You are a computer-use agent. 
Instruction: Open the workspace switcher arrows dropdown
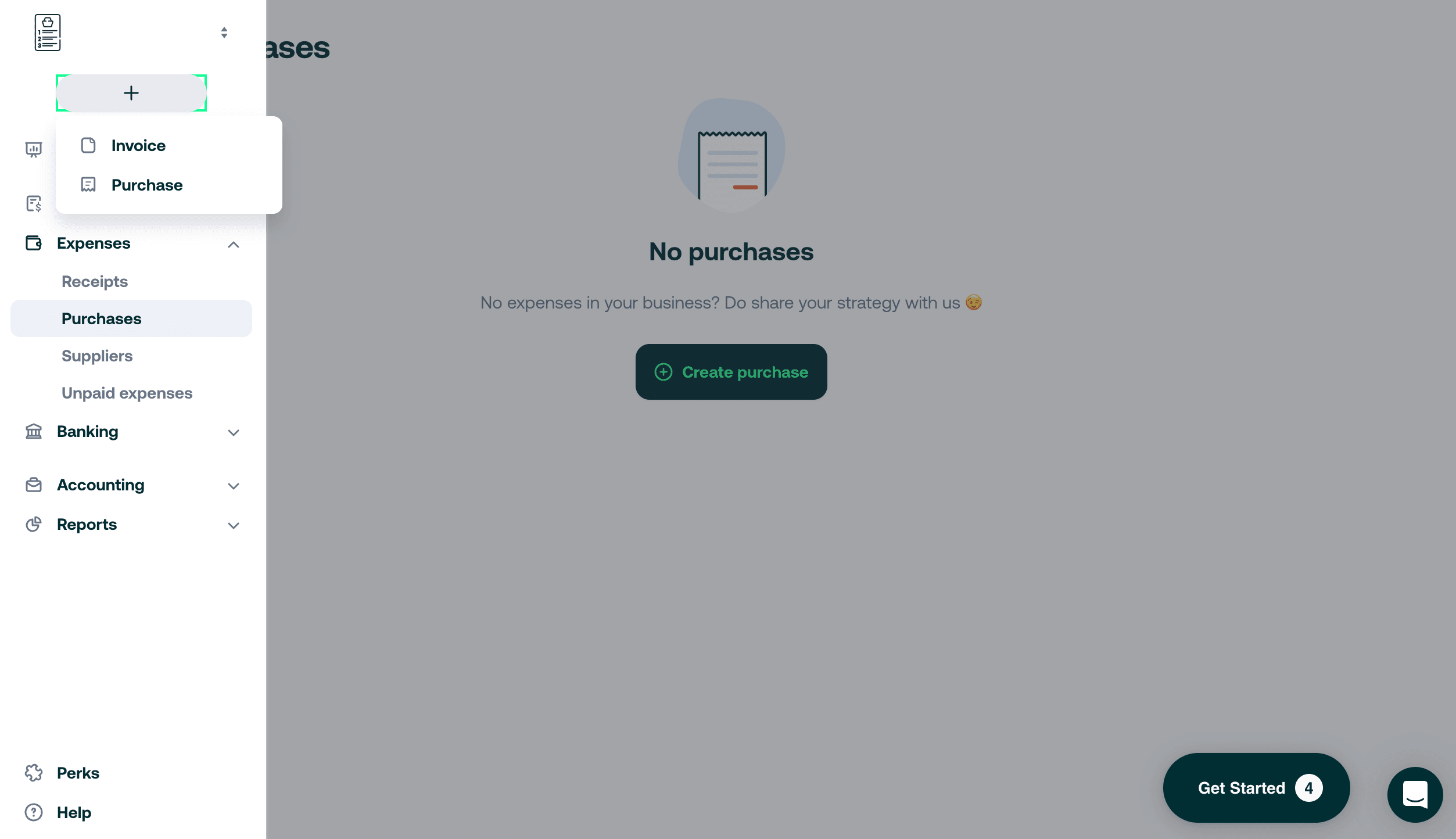pos(224,33)
